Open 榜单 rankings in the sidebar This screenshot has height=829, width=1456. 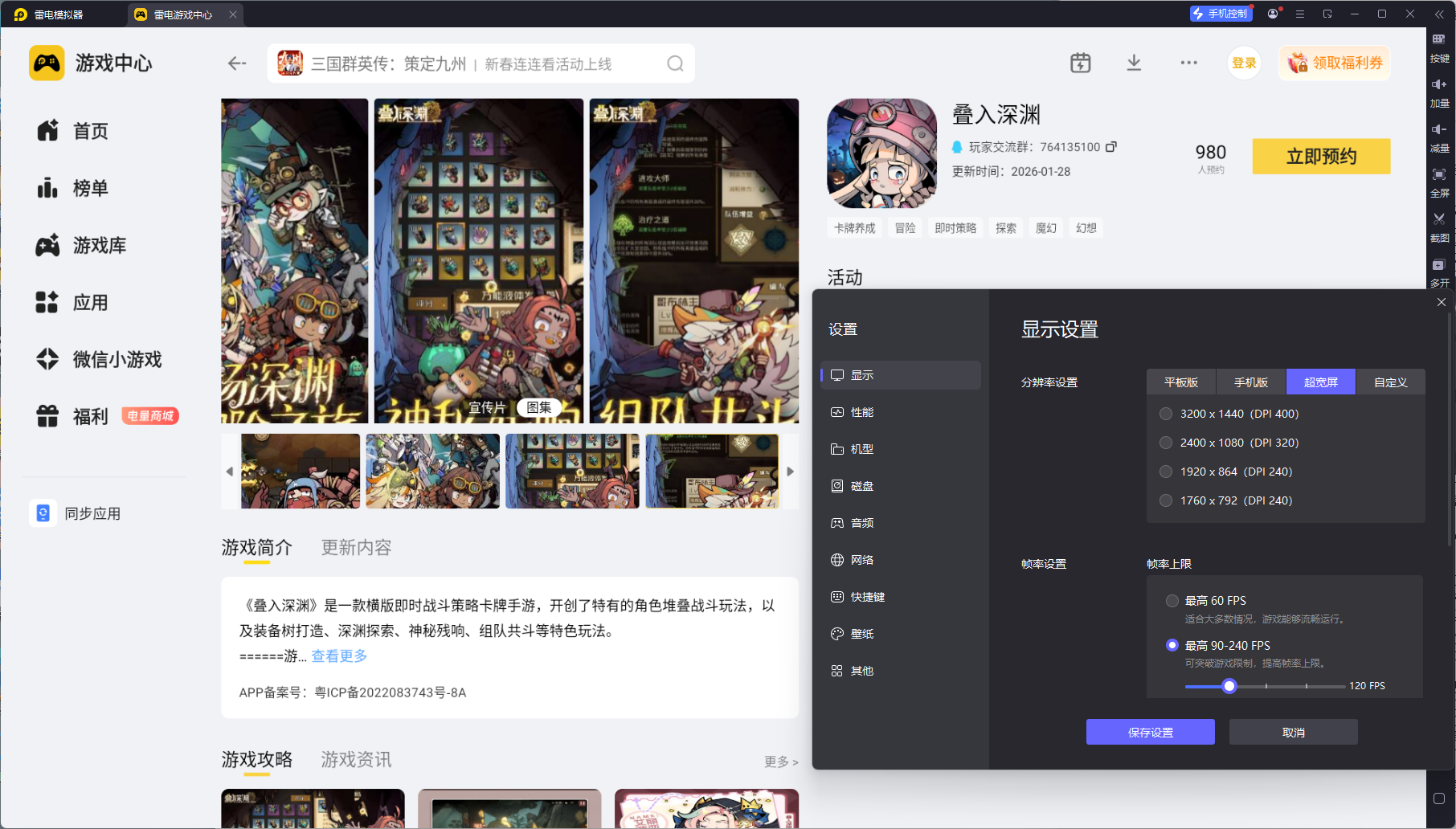(72, 188)
